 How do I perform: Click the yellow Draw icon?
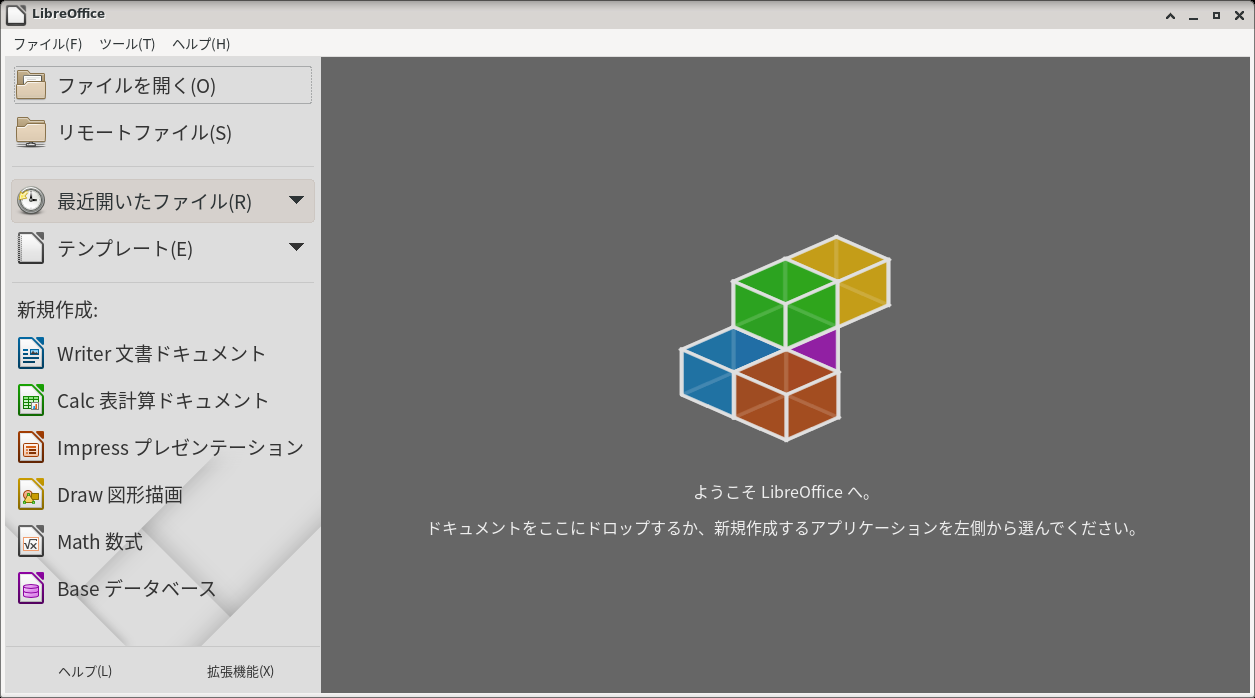[31, 494]
